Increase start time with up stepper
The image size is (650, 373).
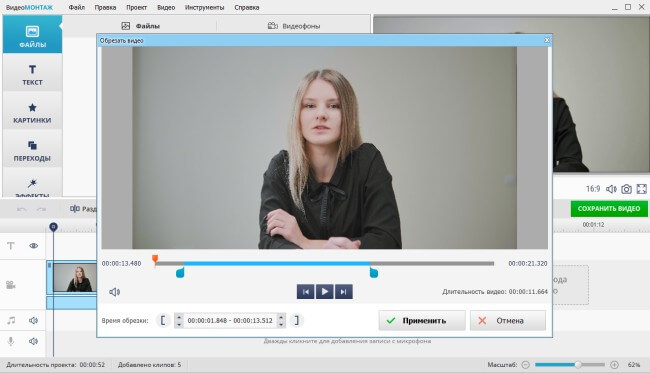pos(179,317)
